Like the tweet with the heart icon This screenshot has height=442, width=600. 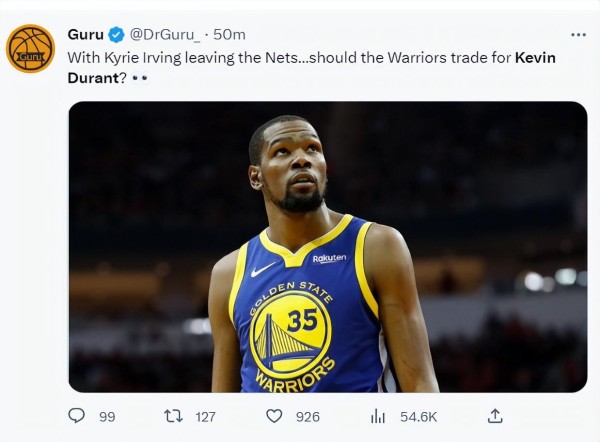pos(274,416)
